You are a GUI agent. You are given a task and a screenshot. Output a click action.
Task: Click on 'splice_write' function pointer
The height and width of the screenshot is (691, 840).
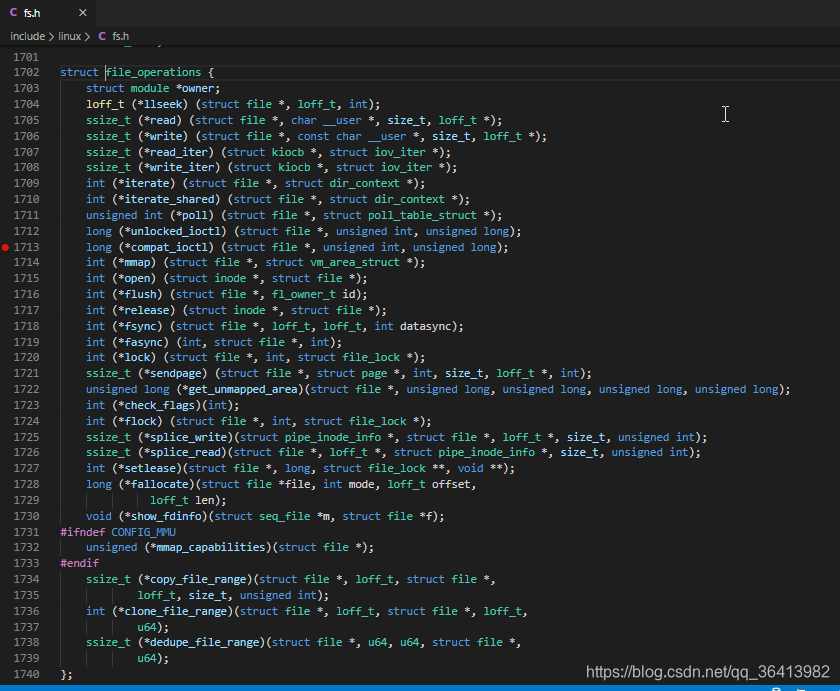[189, 438]
